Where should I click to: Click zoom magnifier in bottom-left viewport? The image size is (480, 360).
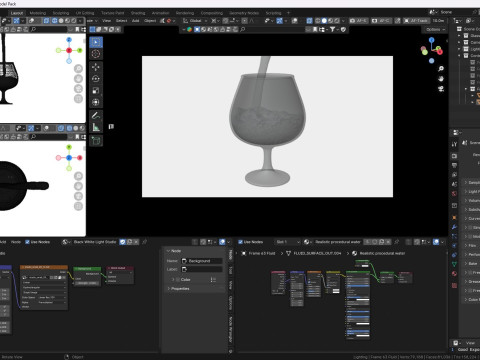[x=78, y=176]
